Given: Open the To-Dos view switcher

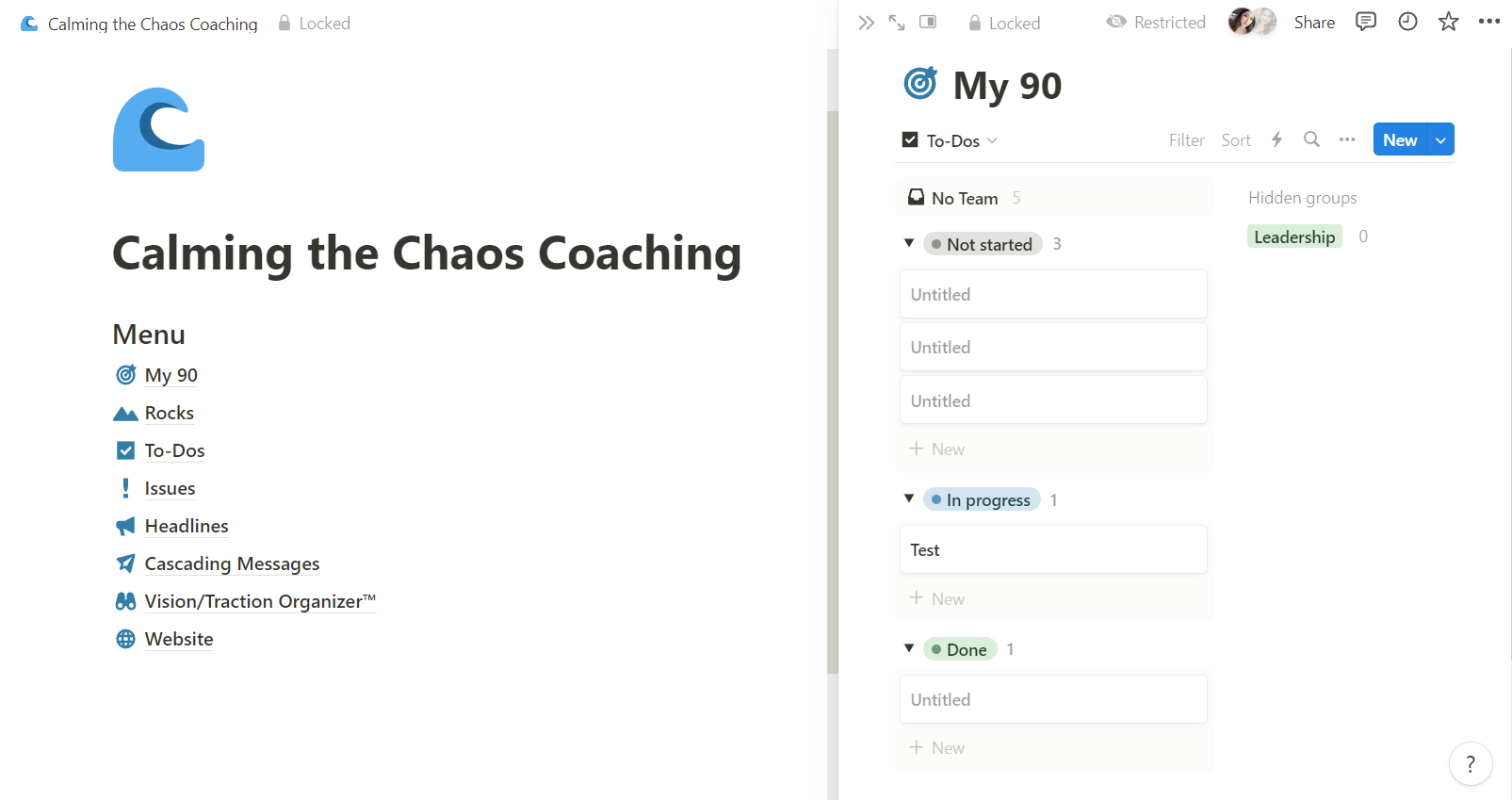Looking at the screenshot, I should point(951,140).
